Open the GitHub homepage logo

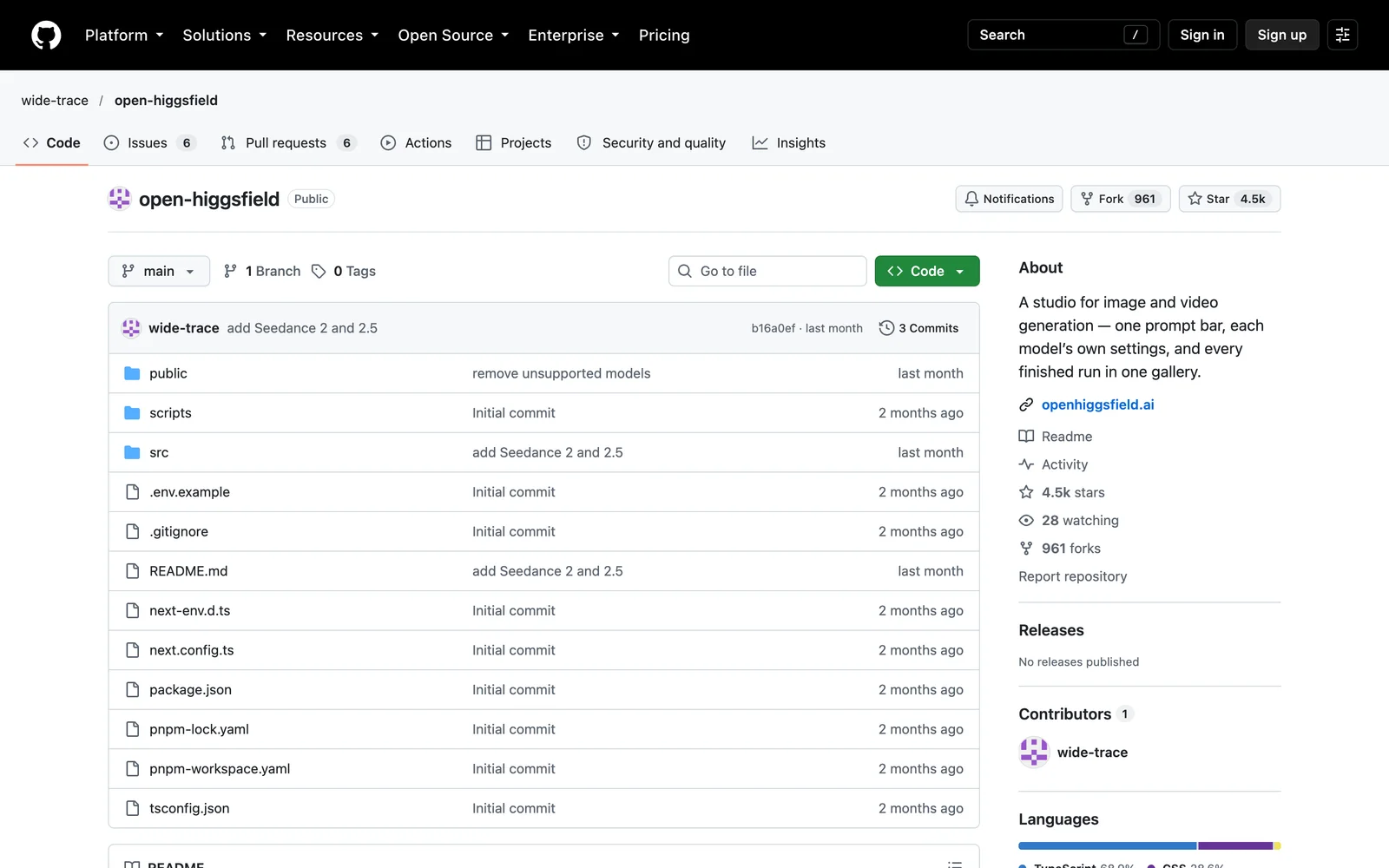[46, 35]
